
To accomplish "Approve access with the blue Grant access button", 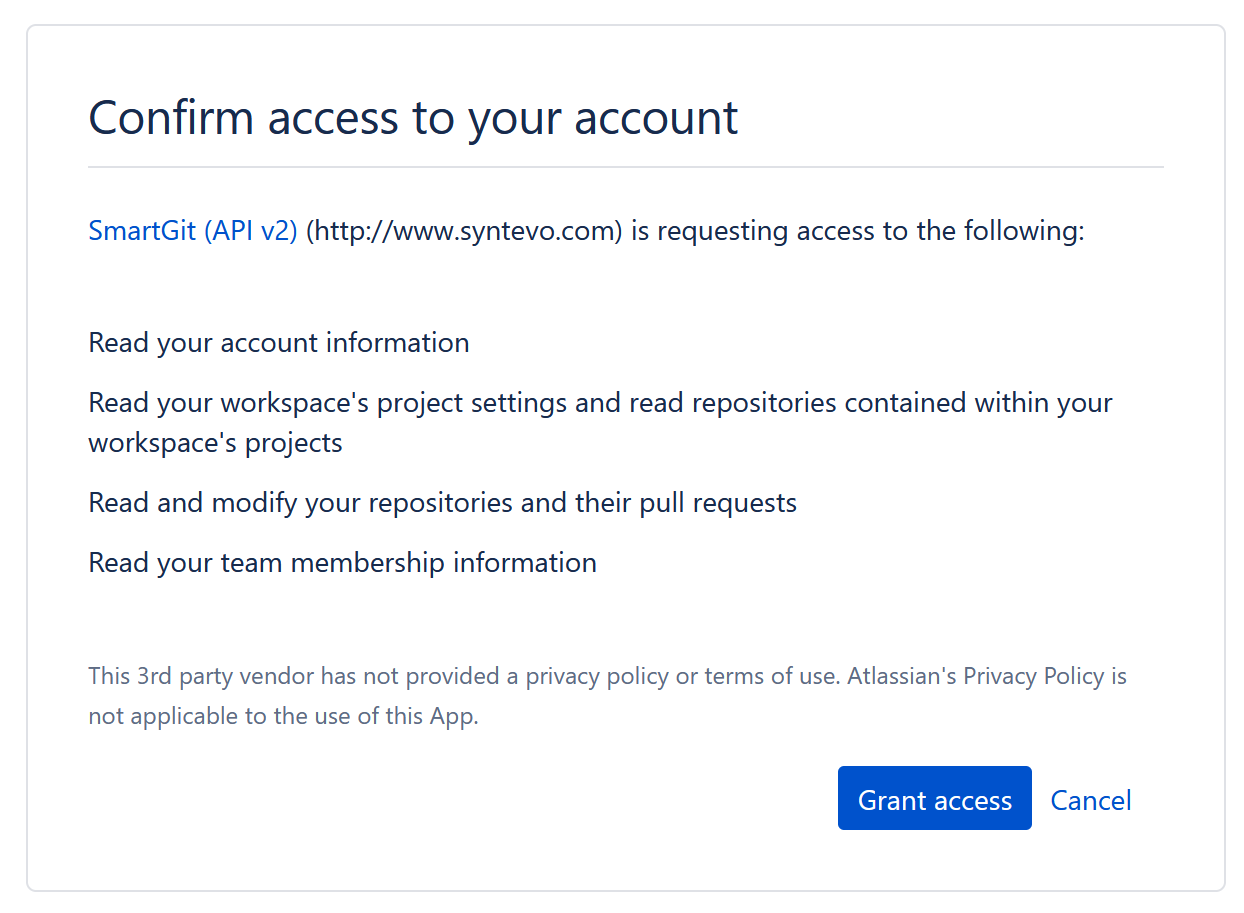I will point(934,798).
